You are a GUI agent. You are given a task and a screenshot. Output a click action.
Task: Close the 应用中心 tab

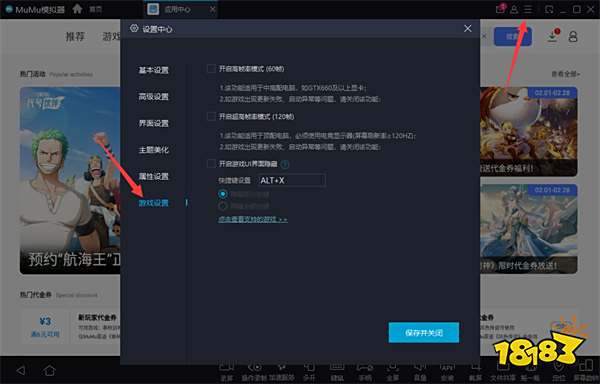(x=213, y=9)
